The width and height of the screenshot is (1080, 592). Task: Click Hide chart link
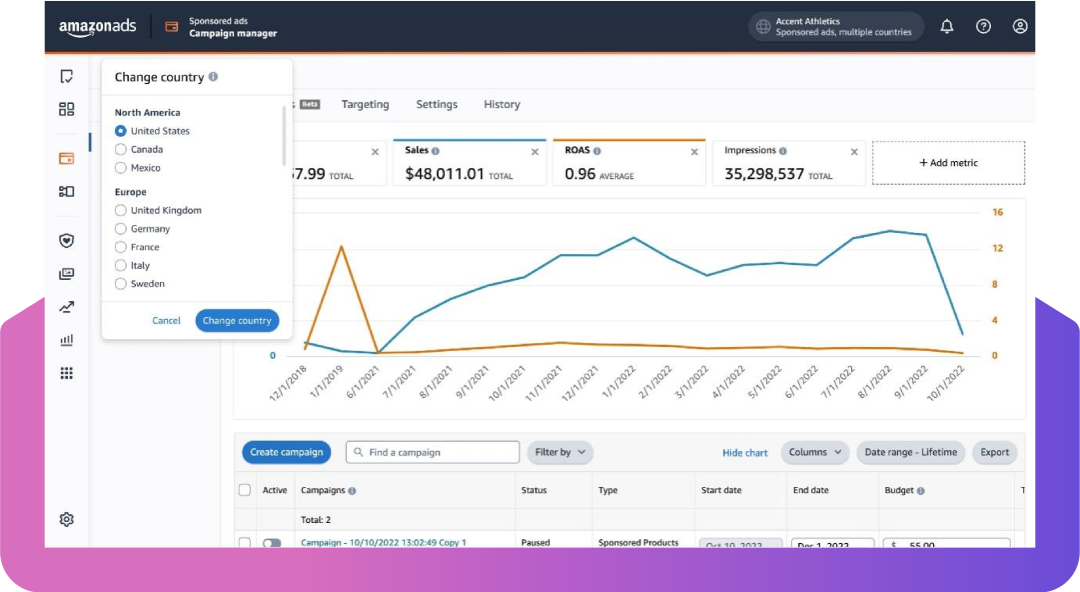(x=745, y=453)
